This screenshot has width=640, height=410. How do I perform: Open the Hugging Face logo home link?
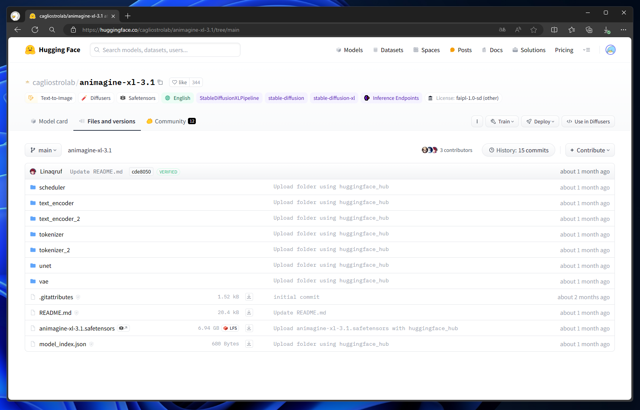tap(52, 50)
